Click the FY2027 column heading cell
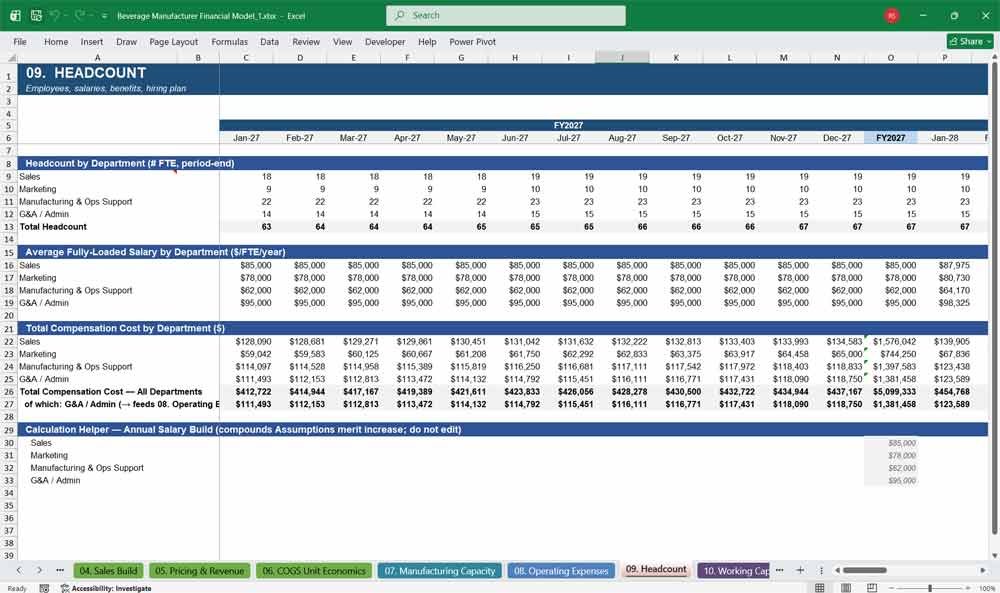Screen dimensions: 1000x593 tap(890, 138)
